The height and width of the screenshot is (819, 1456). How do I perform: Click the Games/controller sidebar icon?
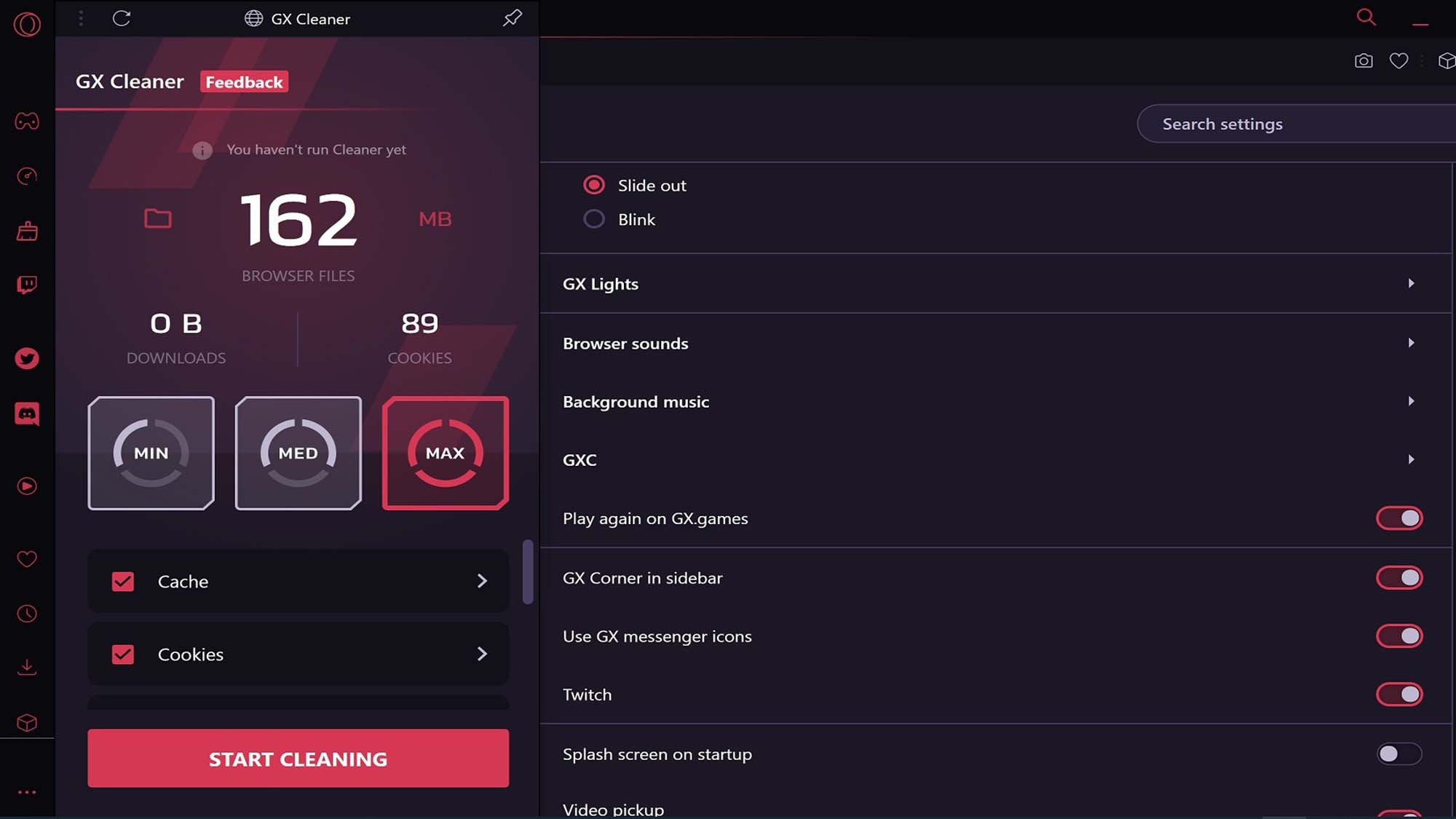[27, 120]
